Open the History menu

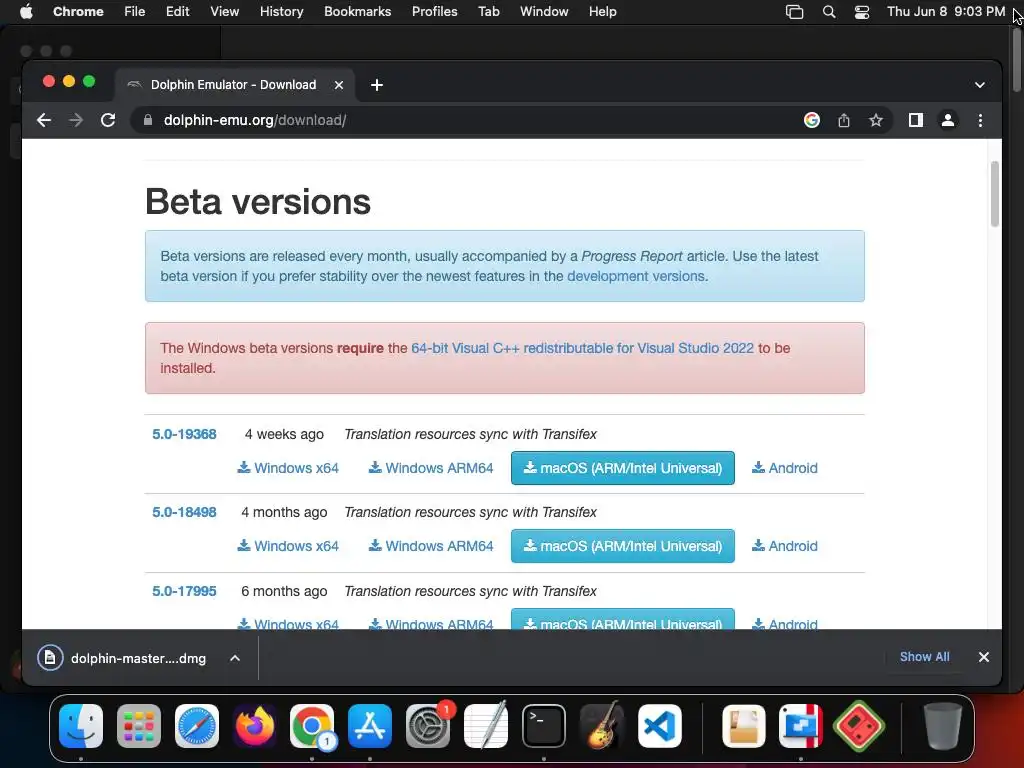click(281, 12)
